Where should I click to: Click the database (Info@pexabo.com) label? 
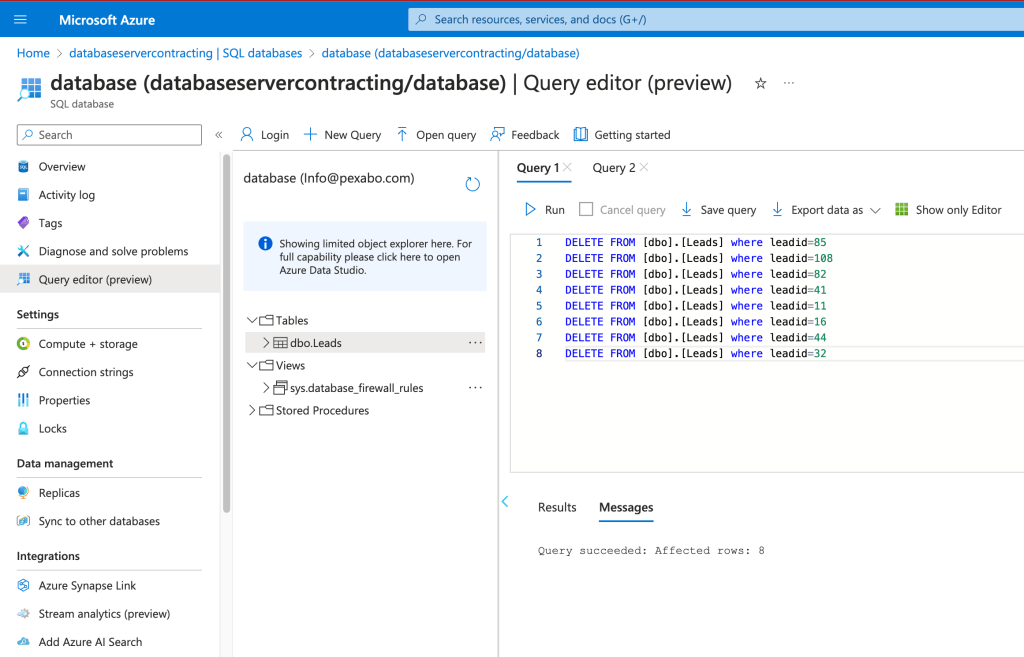coord(328,178)
